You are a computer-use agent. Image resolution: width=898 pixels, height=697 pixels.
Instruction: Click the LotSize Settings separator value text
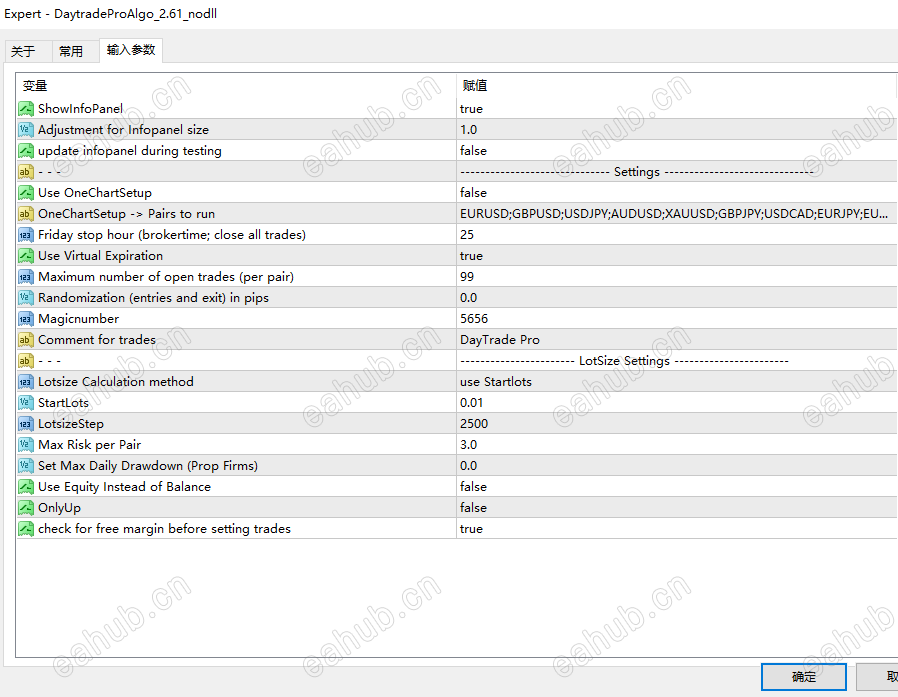[x=624, y=361]
